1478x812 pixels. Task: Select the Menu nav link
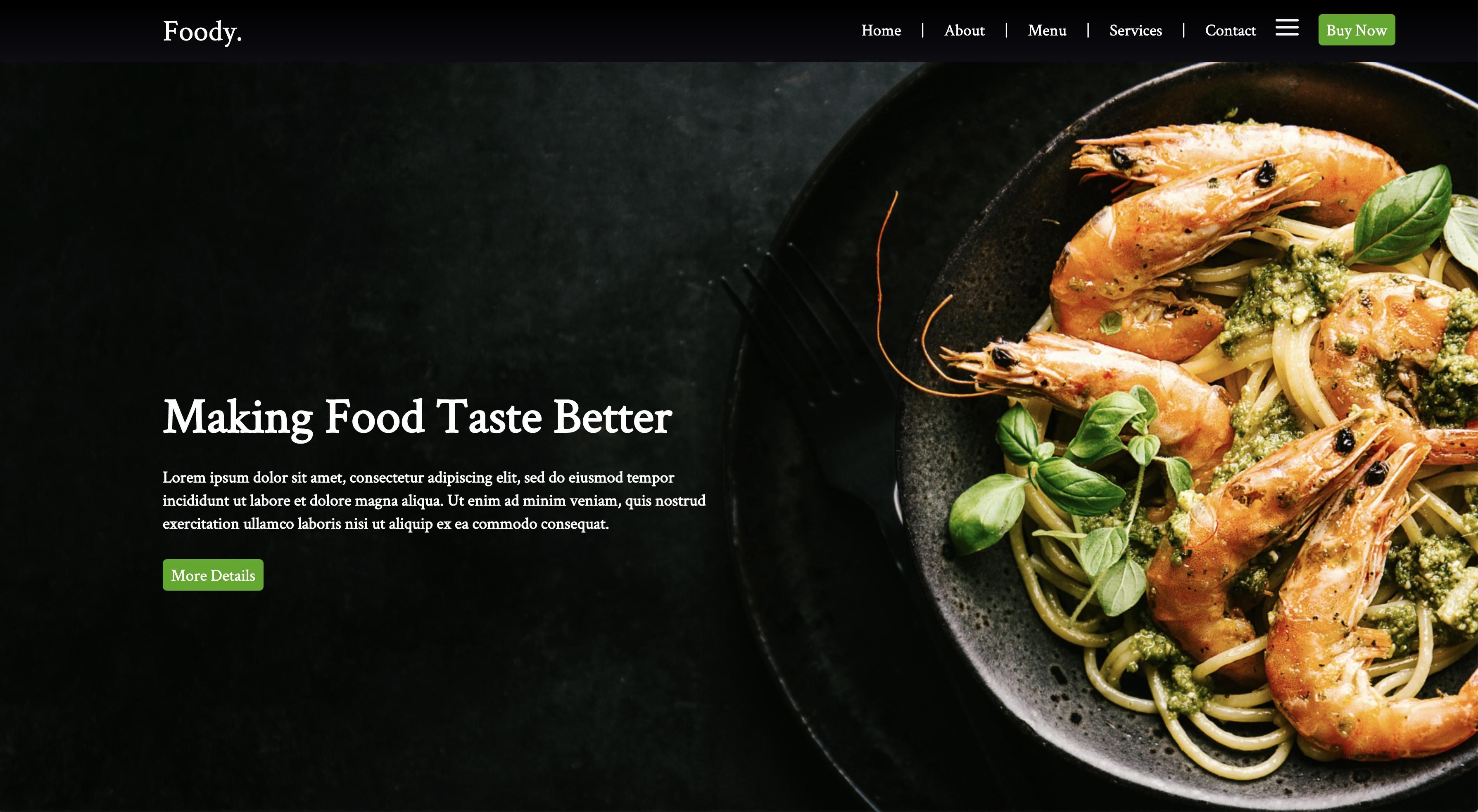pyautogui.click(x=1046, y=31)
